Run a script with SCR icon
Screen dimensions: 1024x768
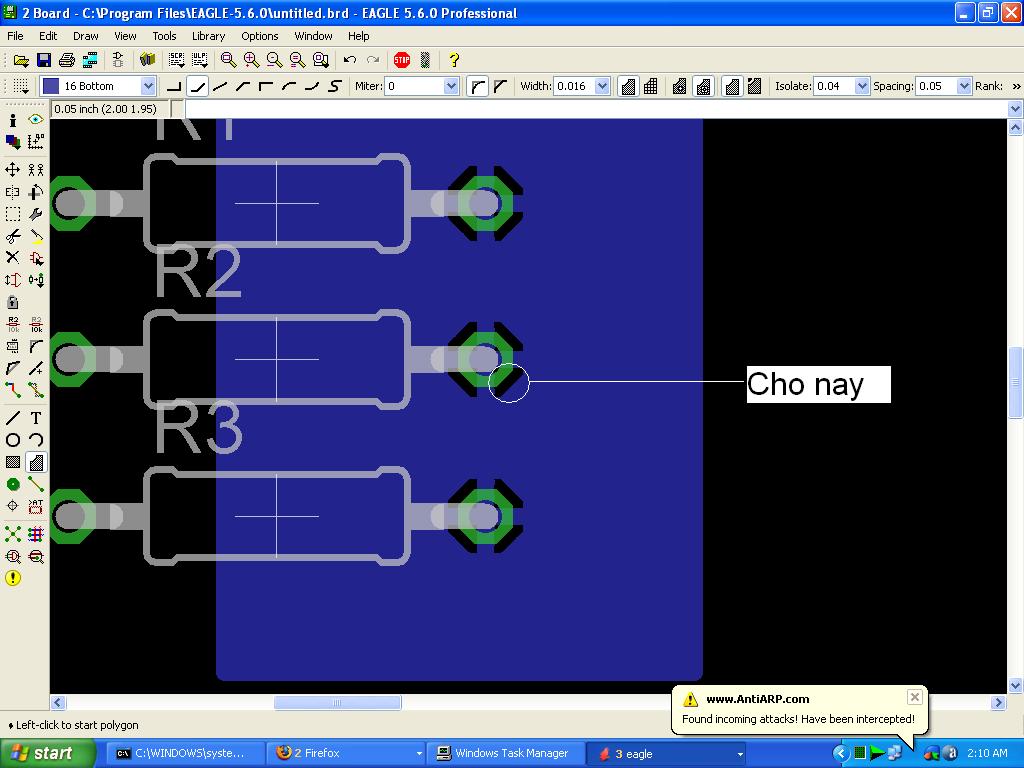coord(176,60)
